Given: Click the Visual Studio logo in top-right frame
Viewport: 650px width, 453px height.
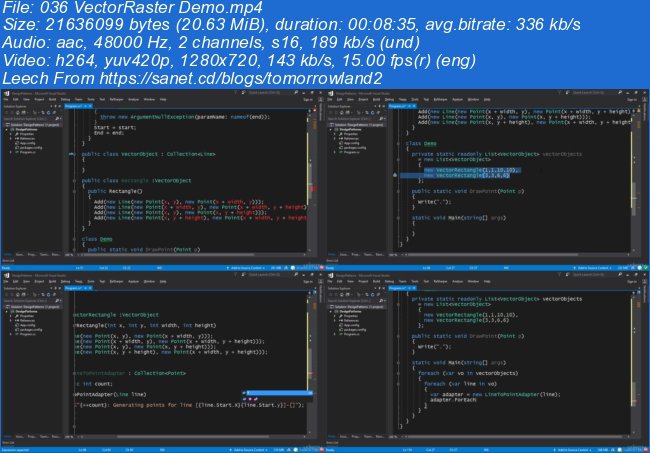Looking at the screenshot, I should [332, 91].
